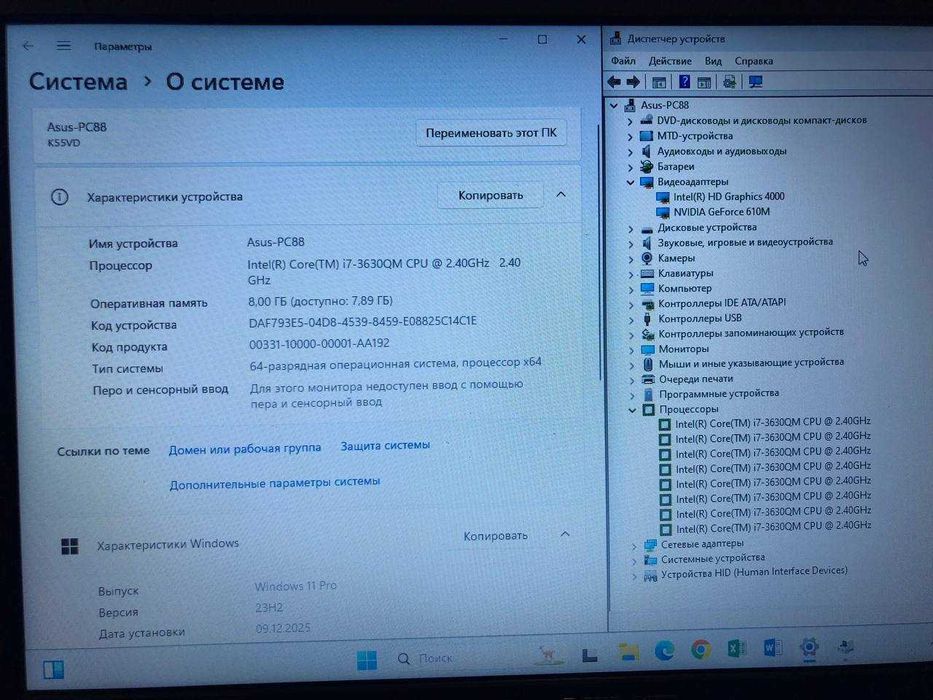Click Settings gear icon on taskbar
The width and height of the screenshot is (933, 700).
coord(809,646)
